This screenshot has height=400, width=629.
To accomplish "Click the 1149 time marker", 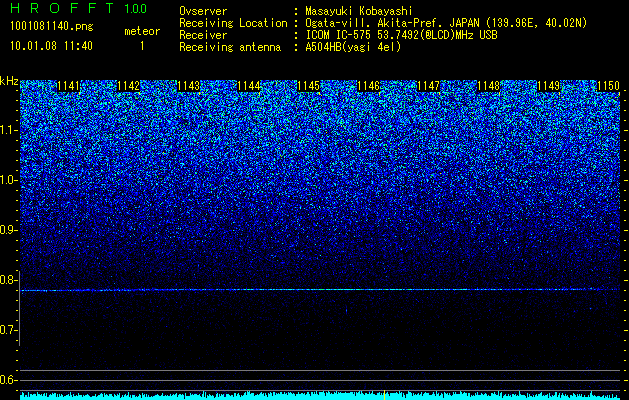I will 548,86.
